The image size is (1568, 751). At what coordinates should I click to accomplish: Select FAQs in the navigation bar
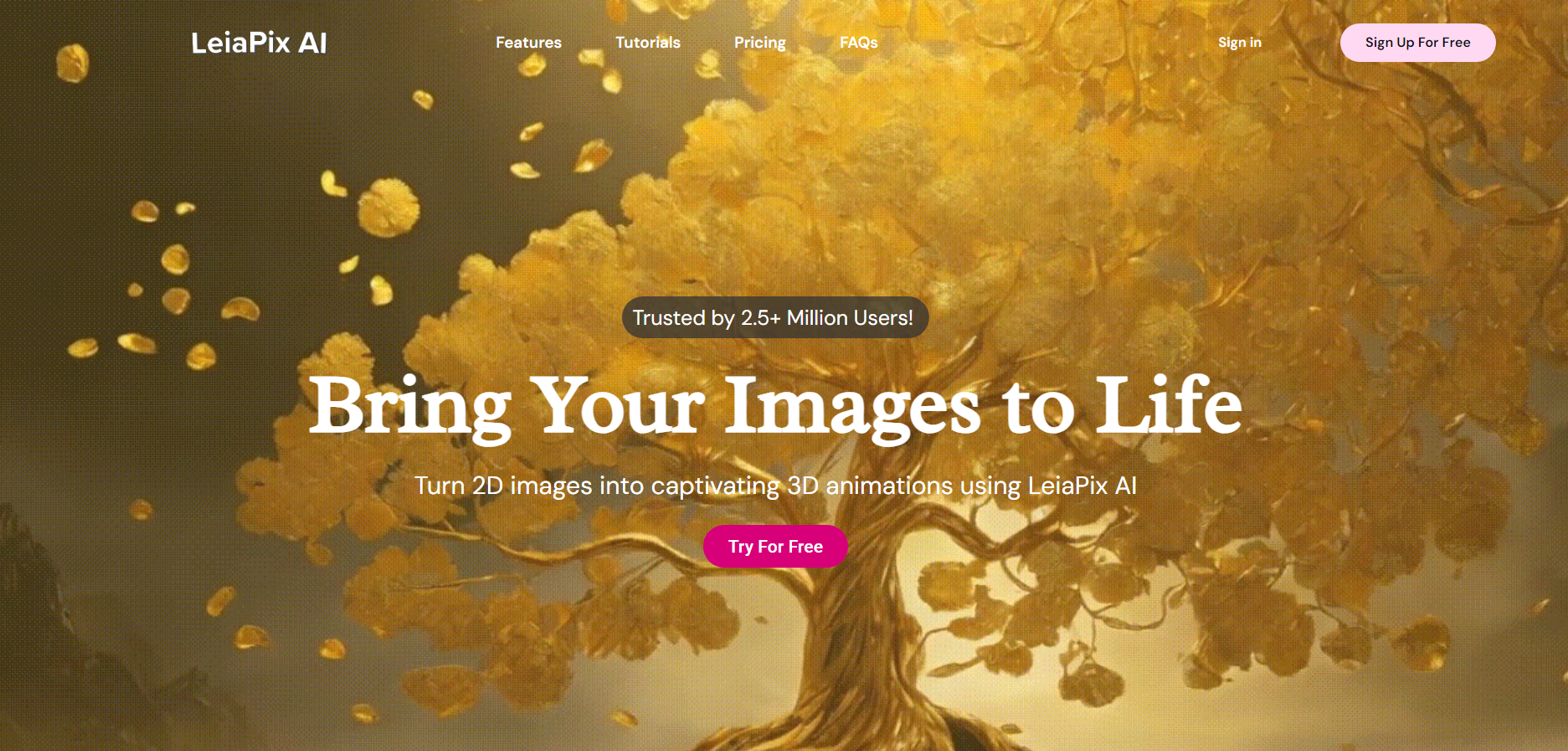point(859,43)
